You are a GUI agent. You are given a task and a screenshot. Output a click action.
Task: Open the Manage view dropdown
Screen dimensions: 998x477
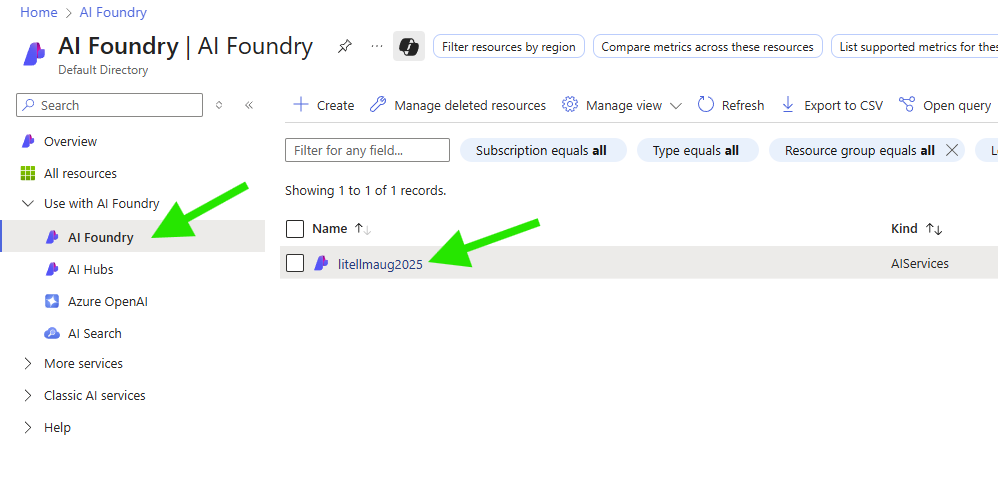click(x=621, y=105)
